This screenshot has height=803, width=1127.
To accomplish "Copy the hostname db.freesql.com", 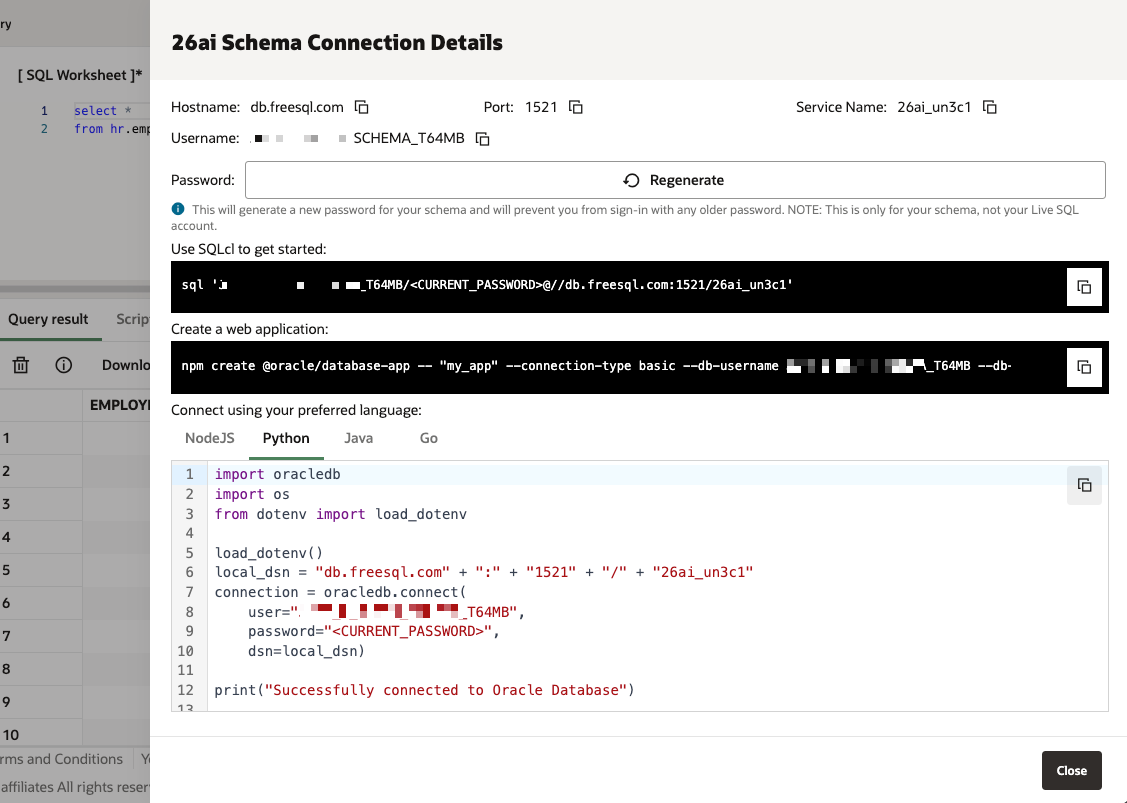I will click(363, 107).
